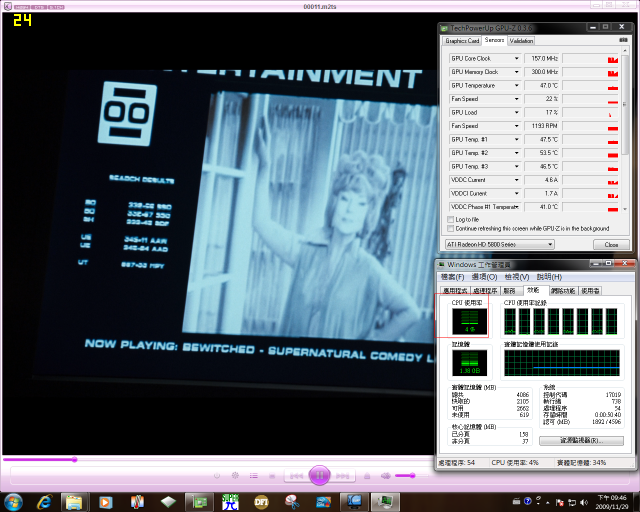The width and height of the screenshot is (640, 512).
Task: Click 資源監視器(R)... button in Task Manager
Action: coord(581,441)
